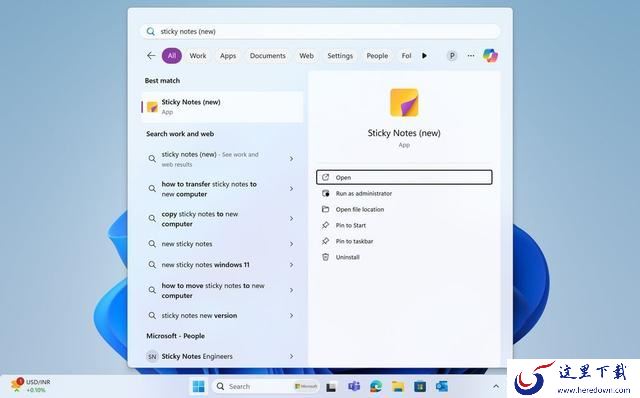Click the taskbar Search box
Viewport: 640px width, 398px height.
[267, 386]
